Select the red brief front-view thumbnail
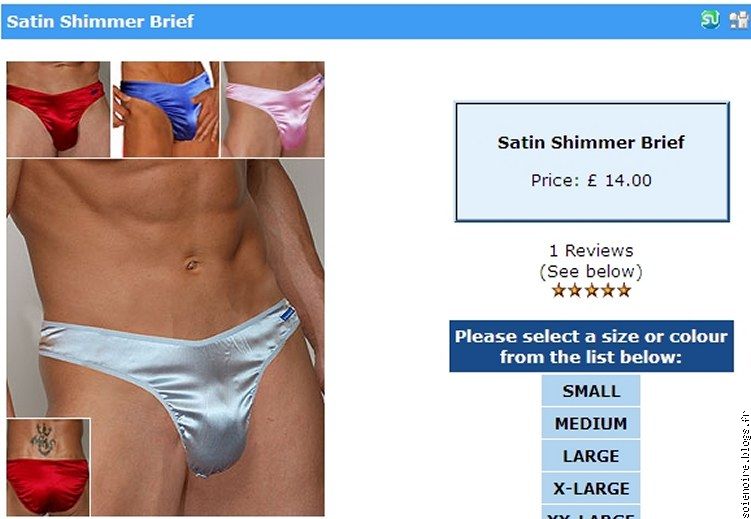The image size is (751, 519). (58, 109)
